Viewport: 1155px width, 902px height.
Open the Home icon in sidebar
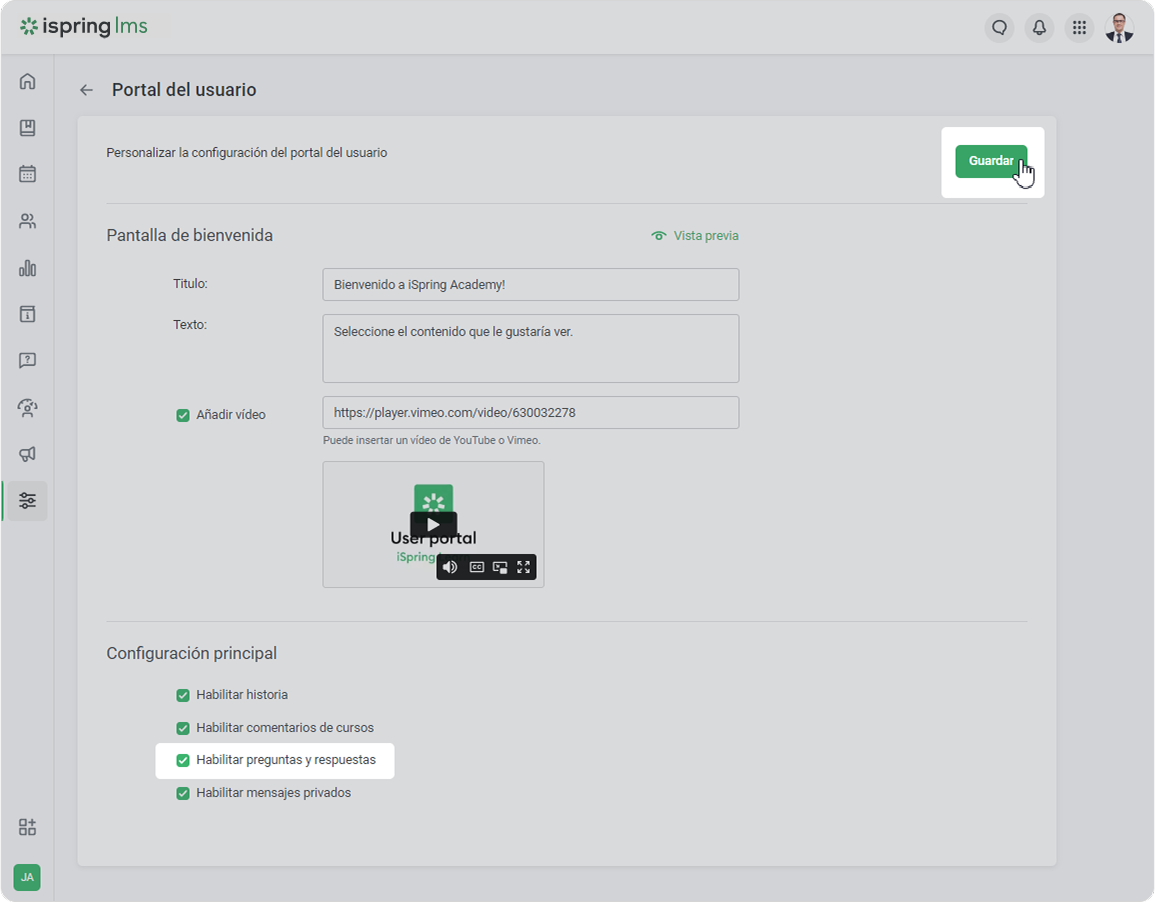(27, 82)
